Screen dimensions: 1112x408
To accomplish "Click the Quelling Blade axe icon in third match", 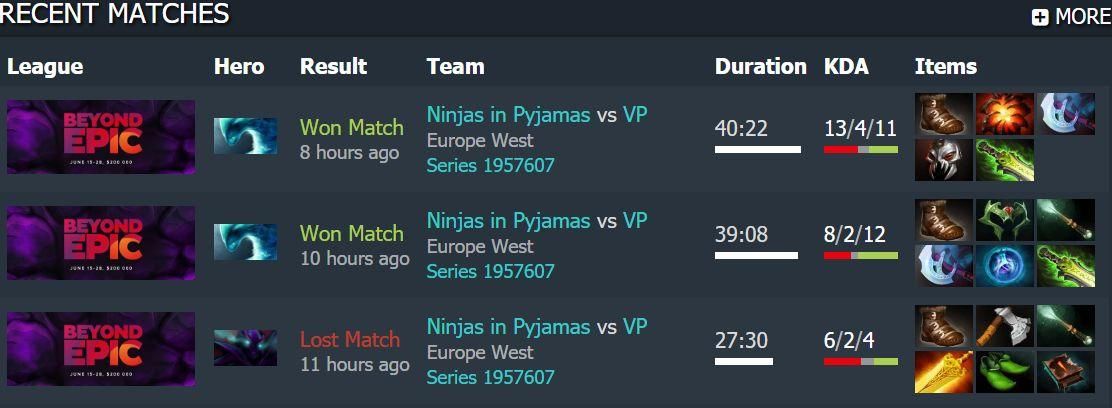I will point(1004,326).
